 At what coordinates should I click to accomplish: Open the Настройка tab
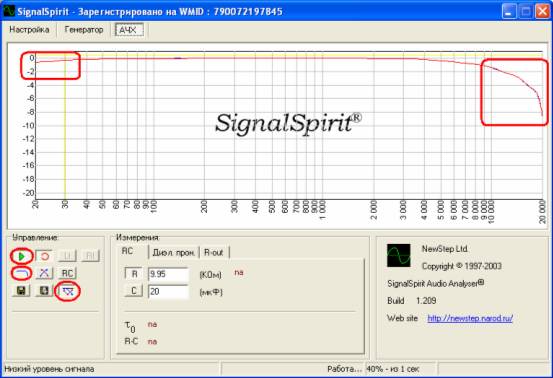coord(29,30)
